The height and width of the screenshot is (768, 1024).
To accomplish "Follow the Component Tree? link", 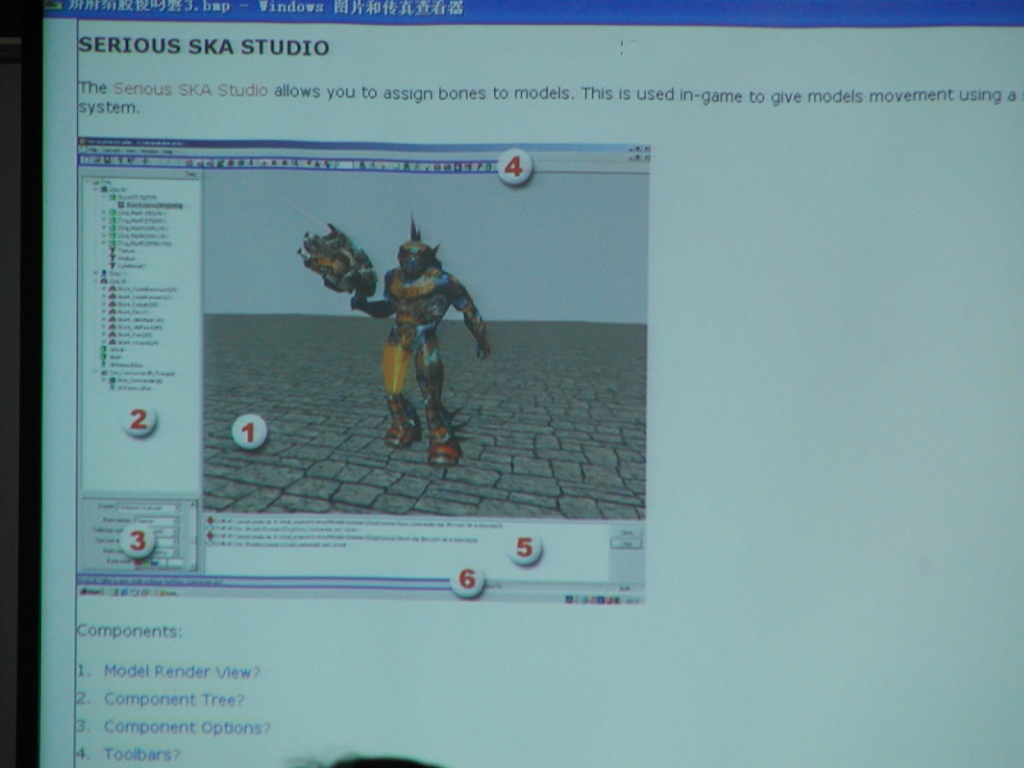I will [x=173, y=700].
